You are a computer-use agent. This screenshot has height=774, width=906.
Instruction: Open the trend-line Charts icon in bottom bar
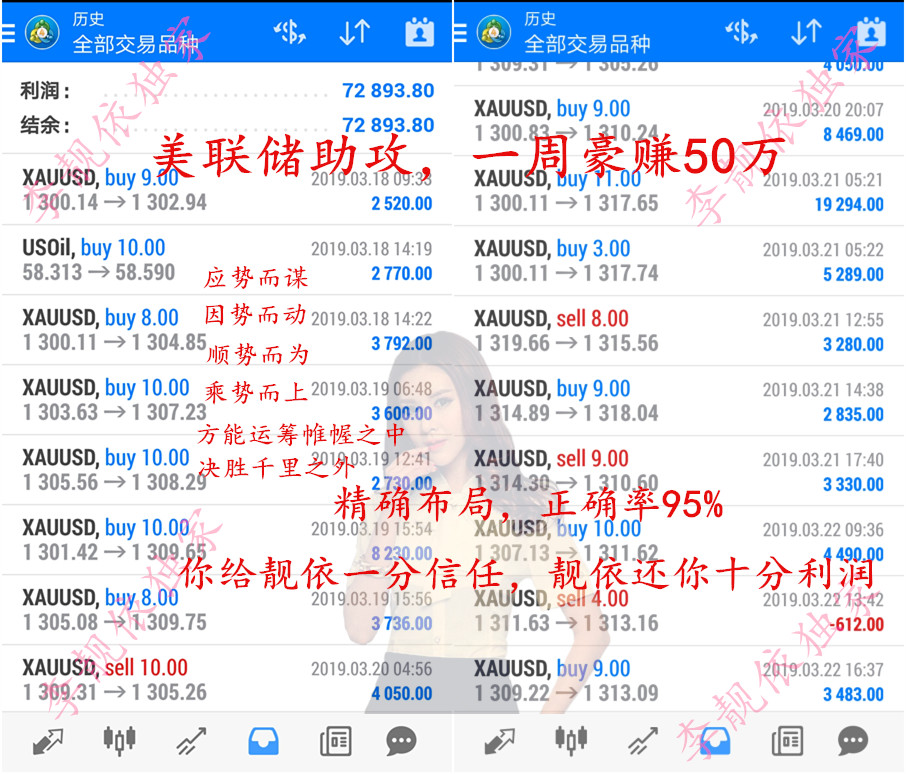coord(189,741)
